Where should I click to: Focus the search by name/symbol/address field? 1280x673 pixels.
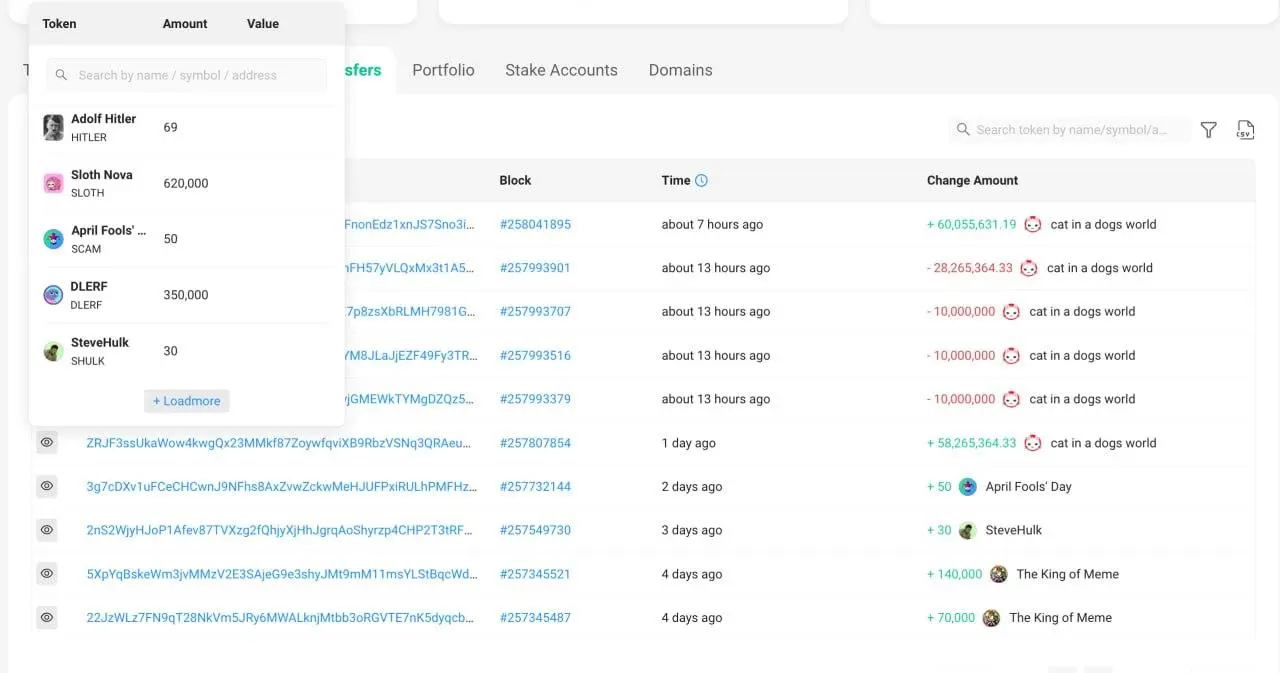pyautogui.click(x=186, y=75)
